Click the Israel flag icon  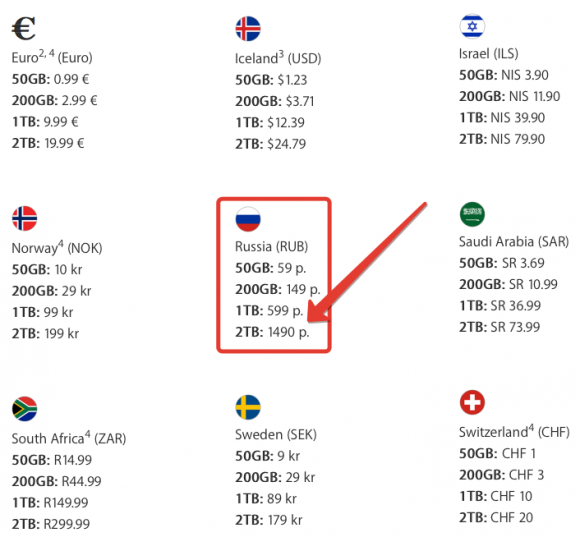(x=472, y=26)
